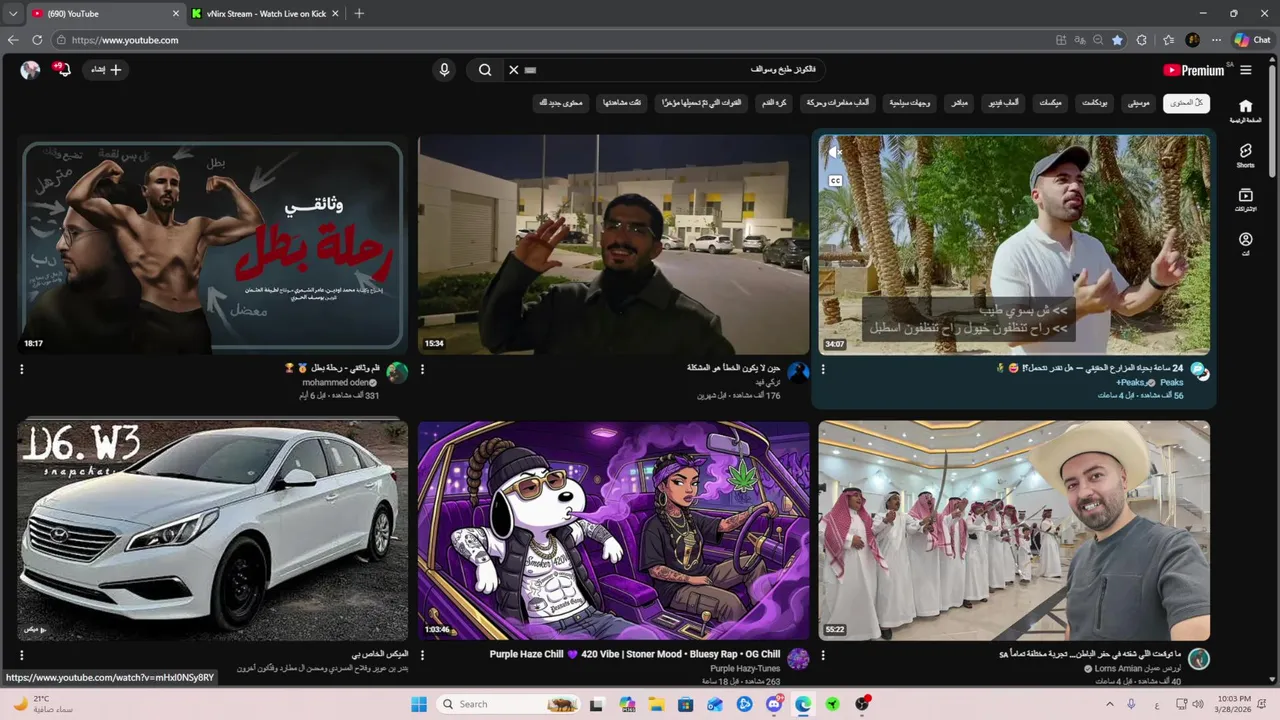Open more options for Loms Amian video
This screenshot has width=1280, height=720.
pos(823,655)
